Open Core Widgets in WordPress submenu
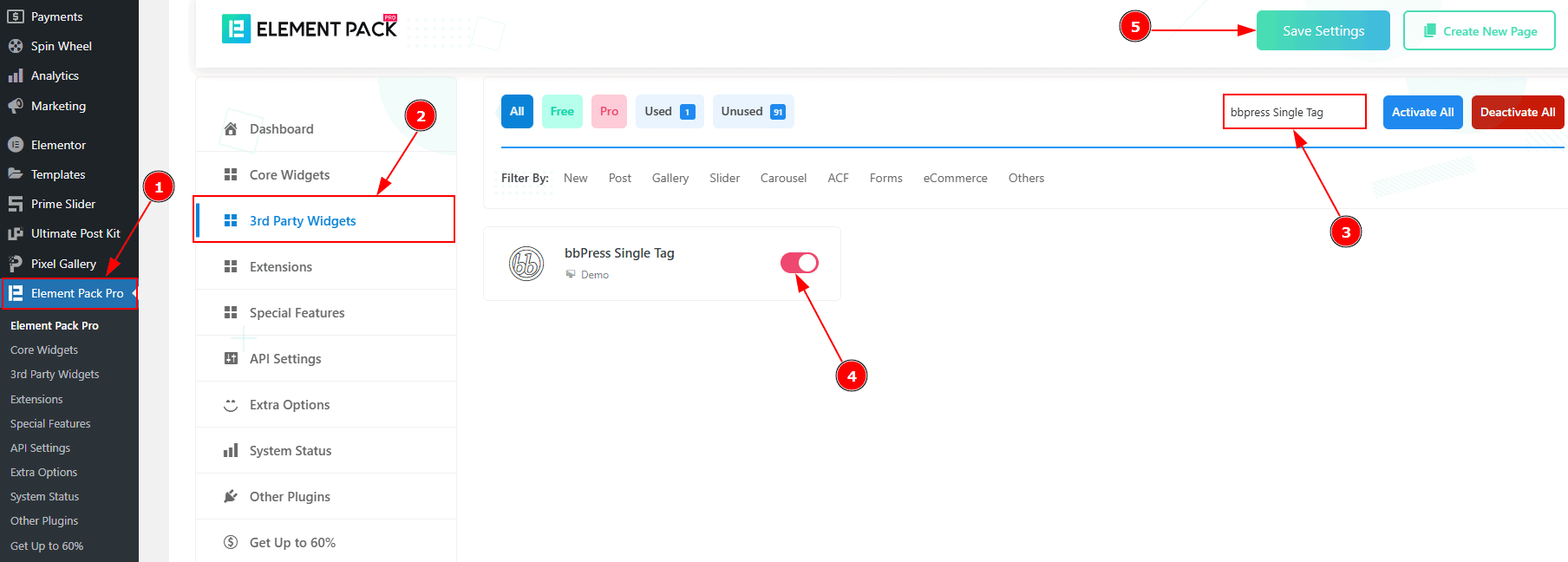 (x=44, y=350)
